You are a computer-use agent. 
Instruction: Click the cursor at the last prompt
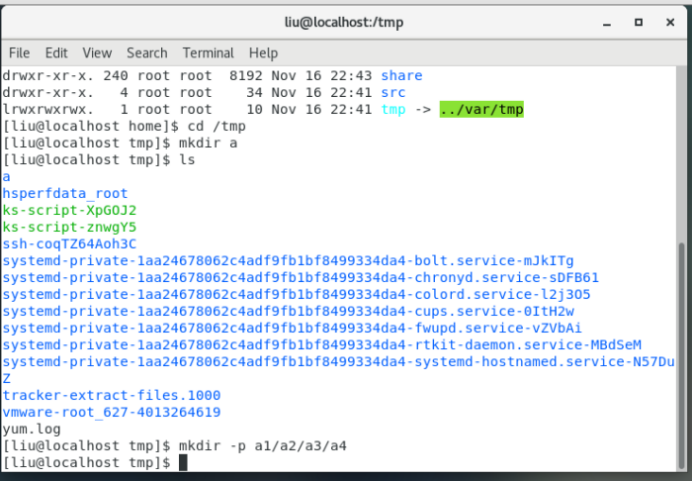pyautogui.click(x=183, y=462)
